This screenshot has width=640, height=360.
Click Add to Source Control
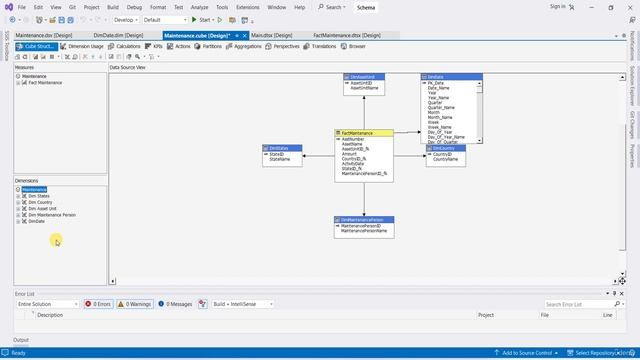(526, 353)
